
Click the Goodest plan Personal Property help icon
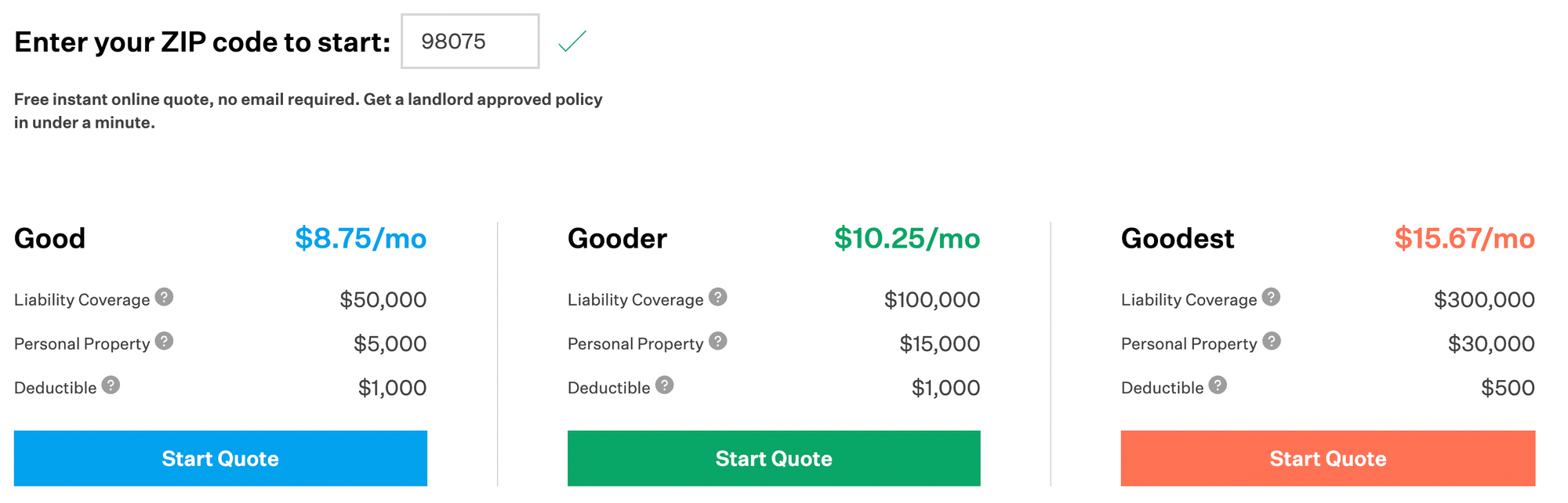coord(1271,341)
